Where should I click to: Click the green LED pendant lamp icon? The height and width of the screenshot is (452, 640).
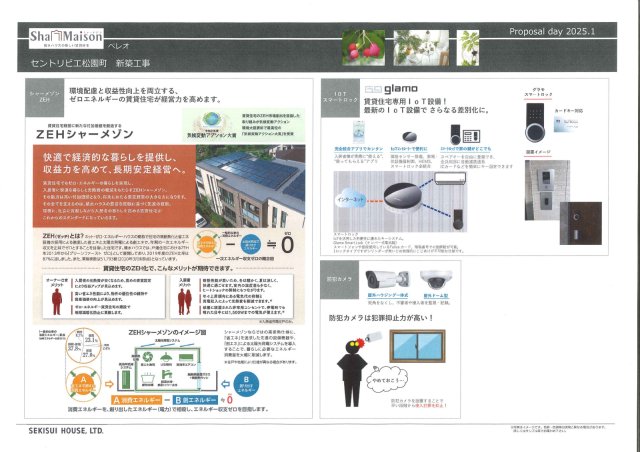165,357
